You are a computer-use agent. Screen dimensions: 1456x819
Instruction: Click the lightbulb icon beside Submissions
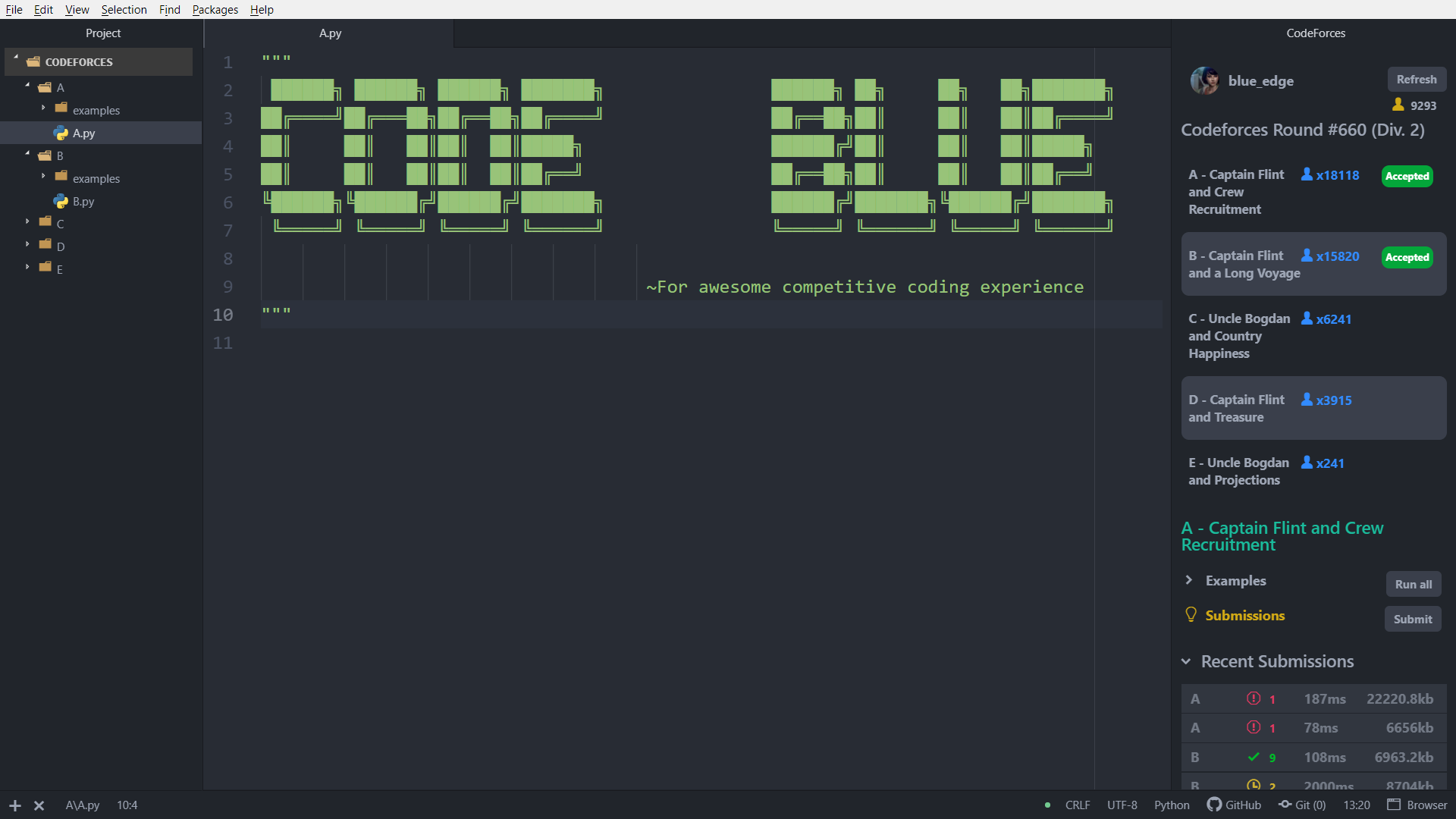[x=1191, y=615]
